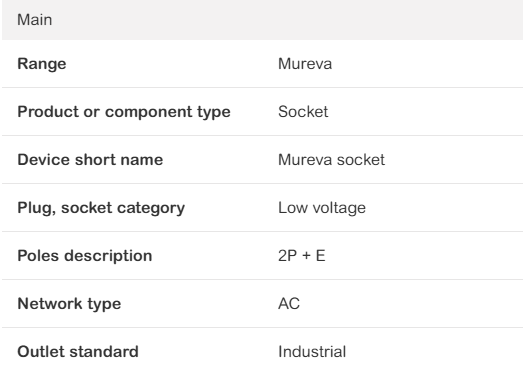
Task: Select the Network type label
Action: tap(69, 304)
